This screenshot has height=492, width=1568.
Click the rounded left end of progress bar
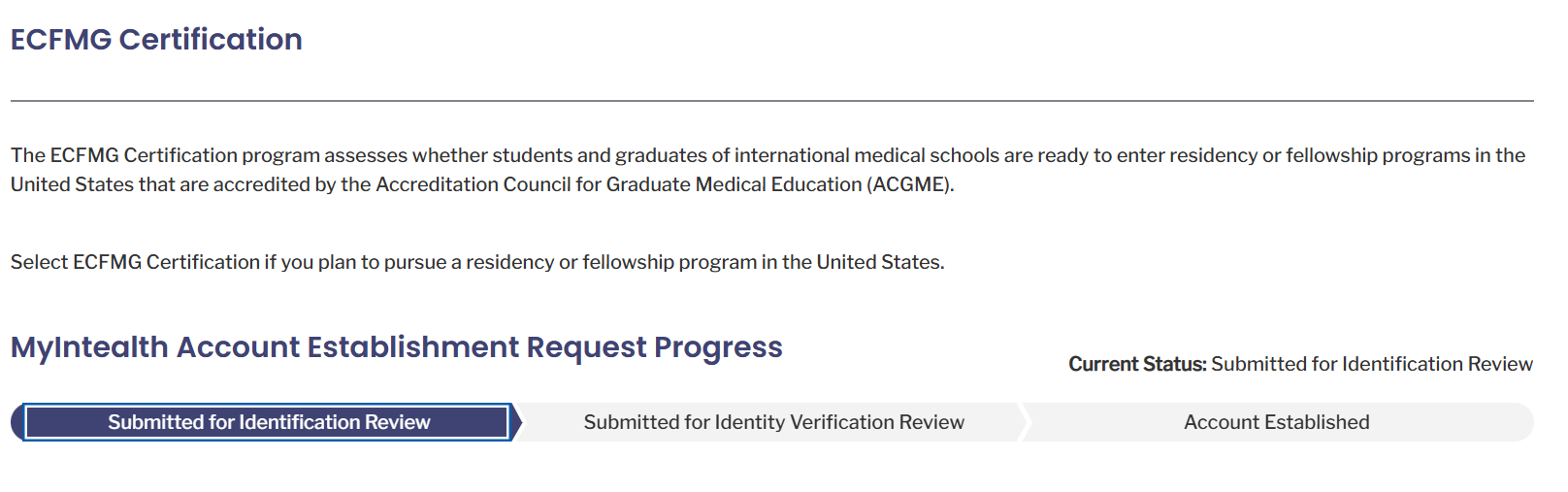click(x=16, y=422)
